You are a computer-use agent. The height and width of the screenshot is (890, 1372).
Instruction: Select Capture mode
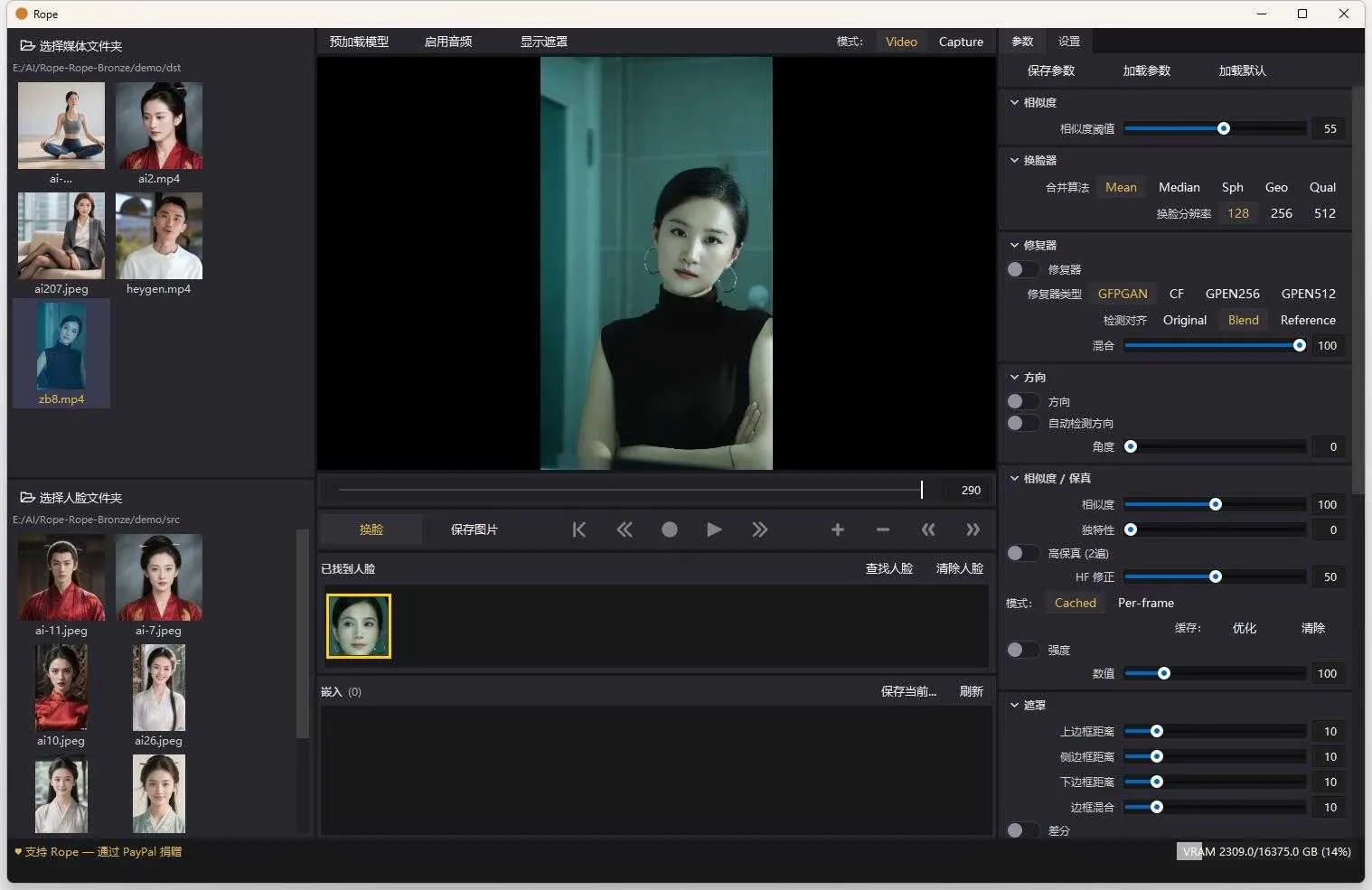(961, 42)
